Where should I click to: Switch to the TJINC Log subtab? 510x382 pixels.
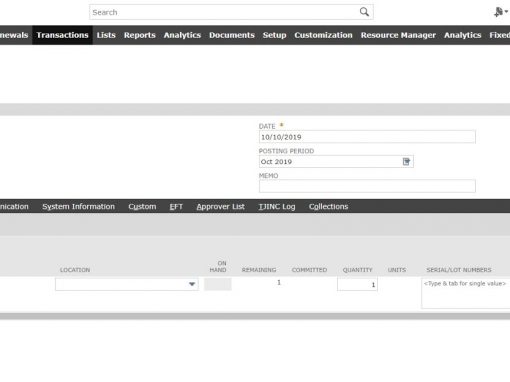(277, 207)
